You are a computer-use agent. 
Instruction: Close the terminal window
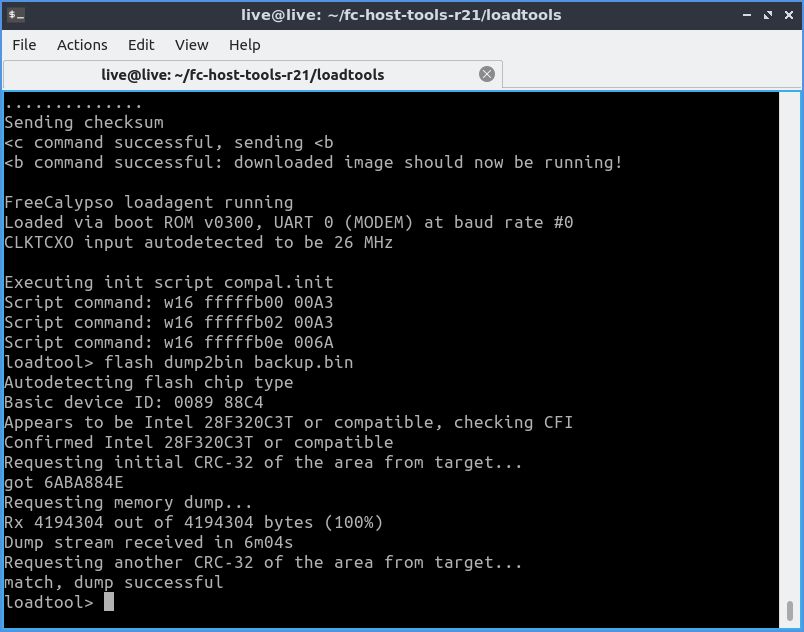click(787, 15)
